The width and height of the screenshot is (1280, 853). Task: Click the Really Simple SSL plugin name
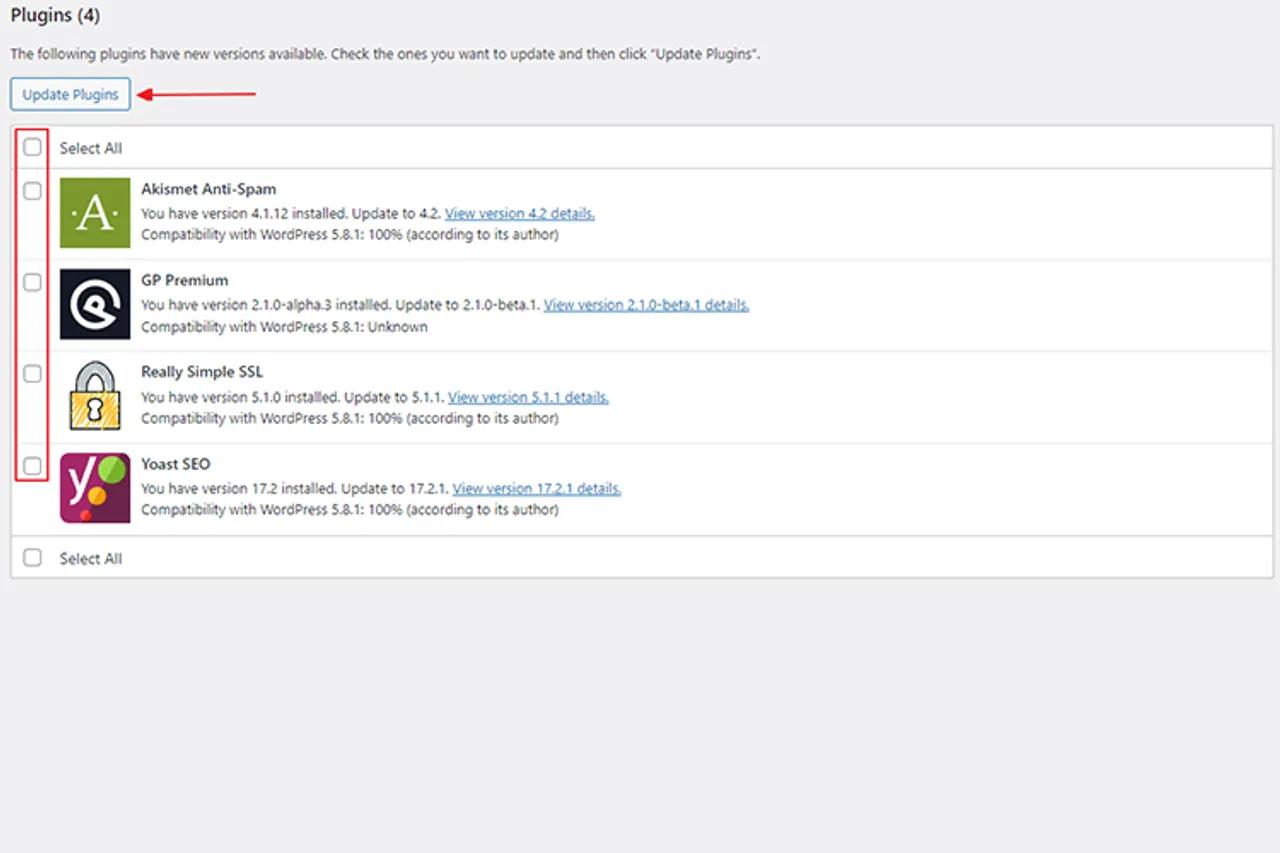pos(202,372)
